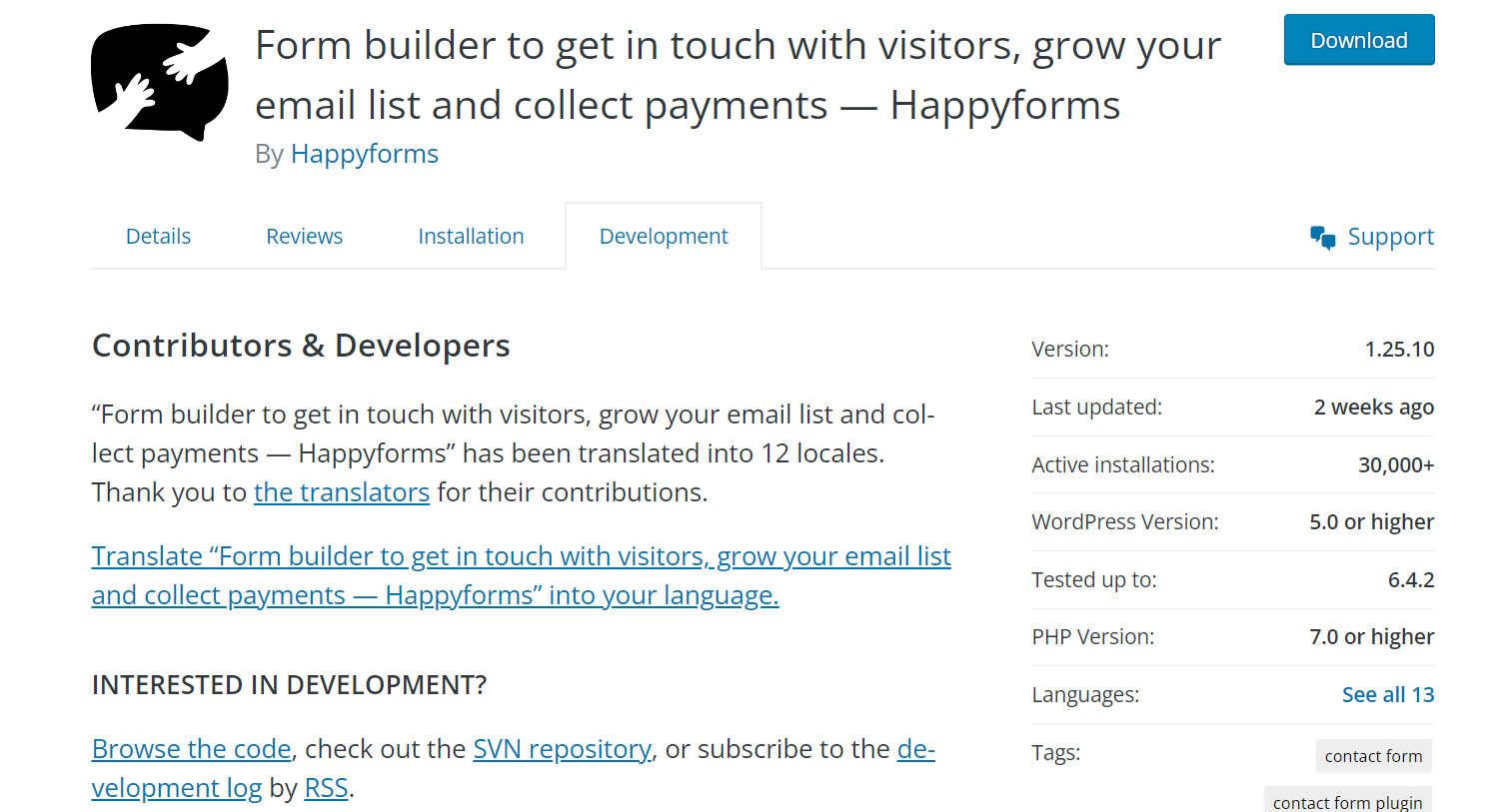Click the Support speech-bubbles icon
The height and width of the screenshot is (812, 1493).
click(x=1321, y=237)
